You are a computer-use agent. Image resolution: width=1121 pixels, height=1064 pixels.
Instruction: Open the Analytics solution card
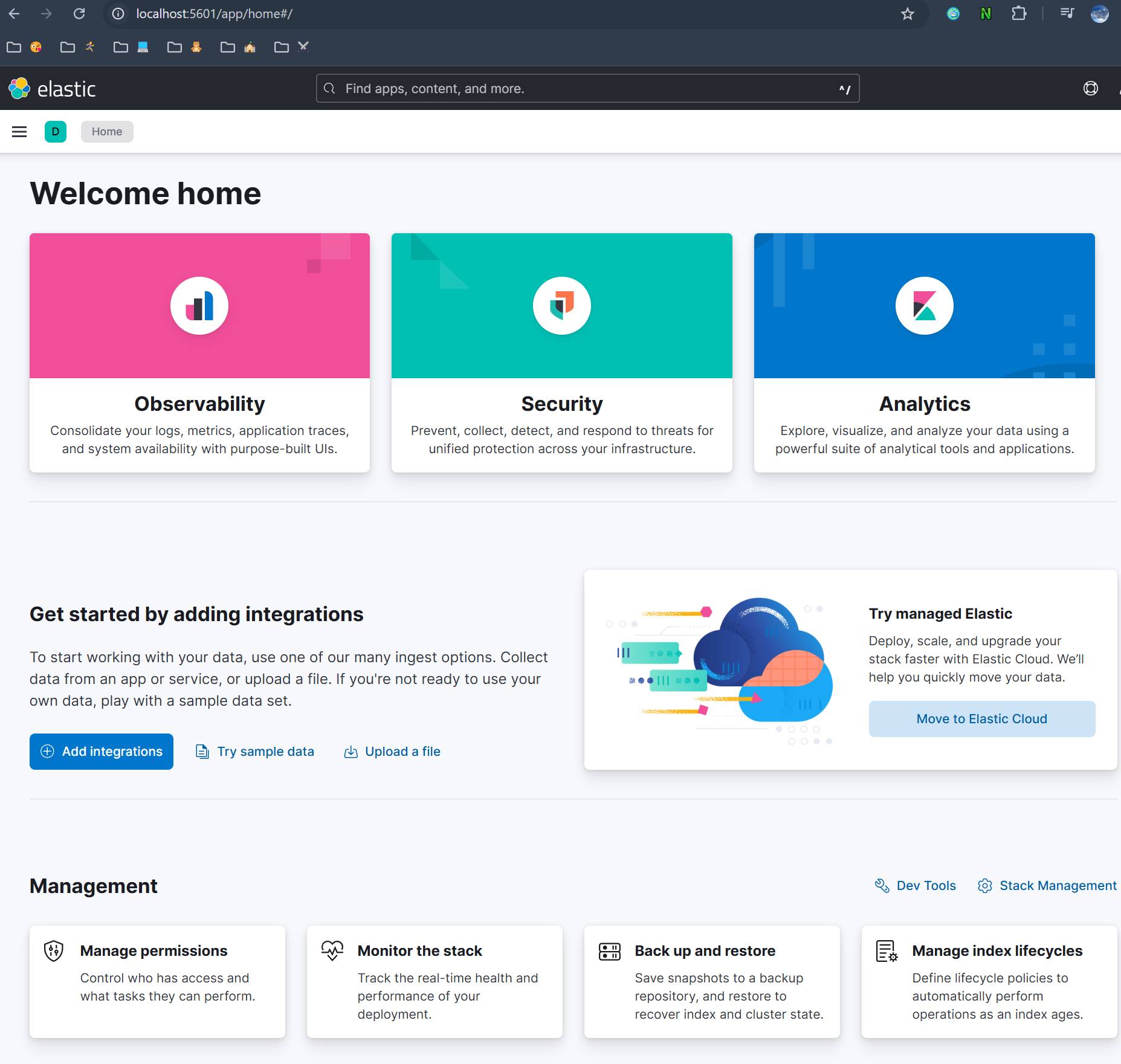(925, 353)
